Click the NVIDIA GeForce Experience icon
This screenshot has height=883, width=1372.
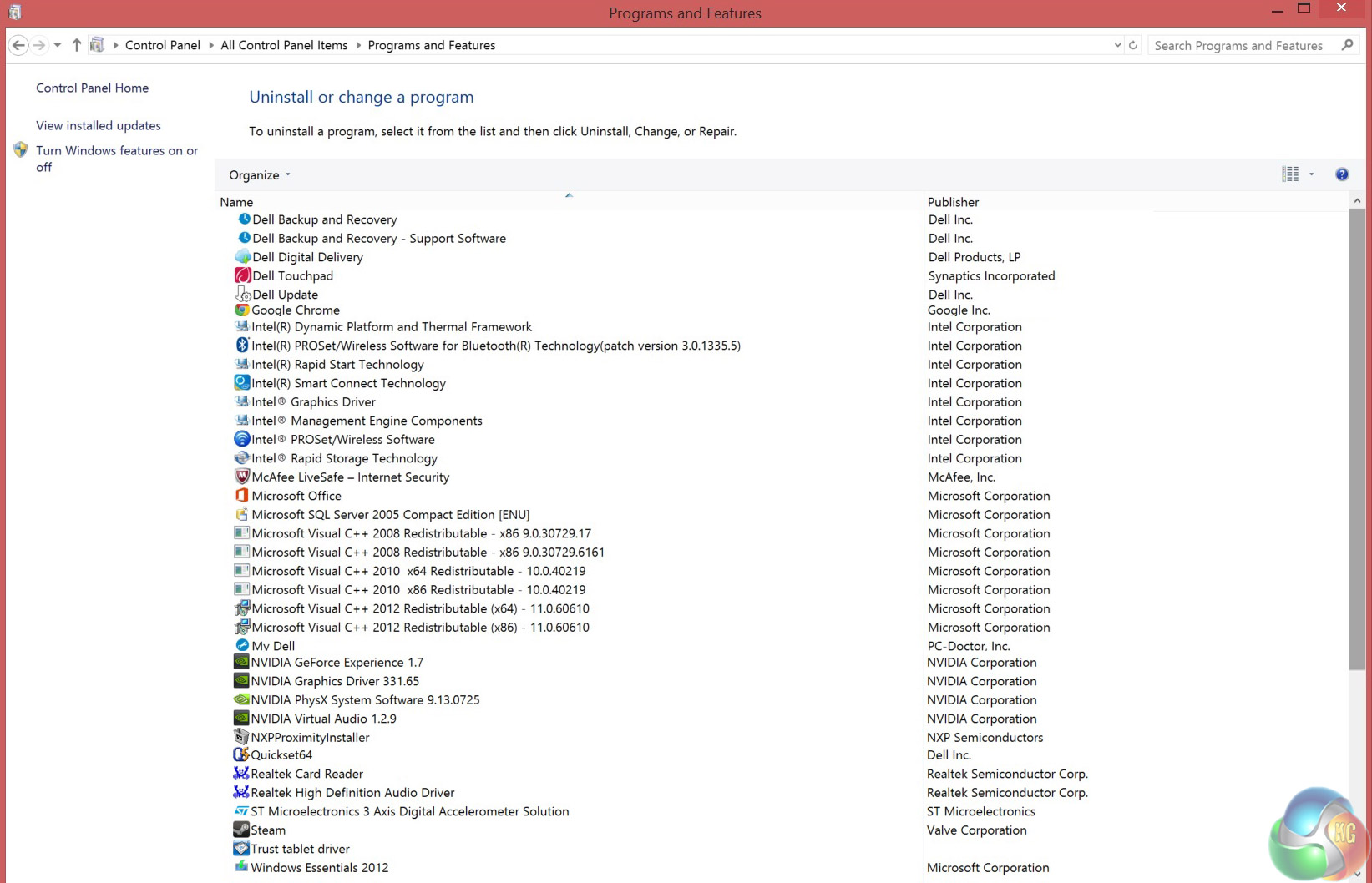241,662
